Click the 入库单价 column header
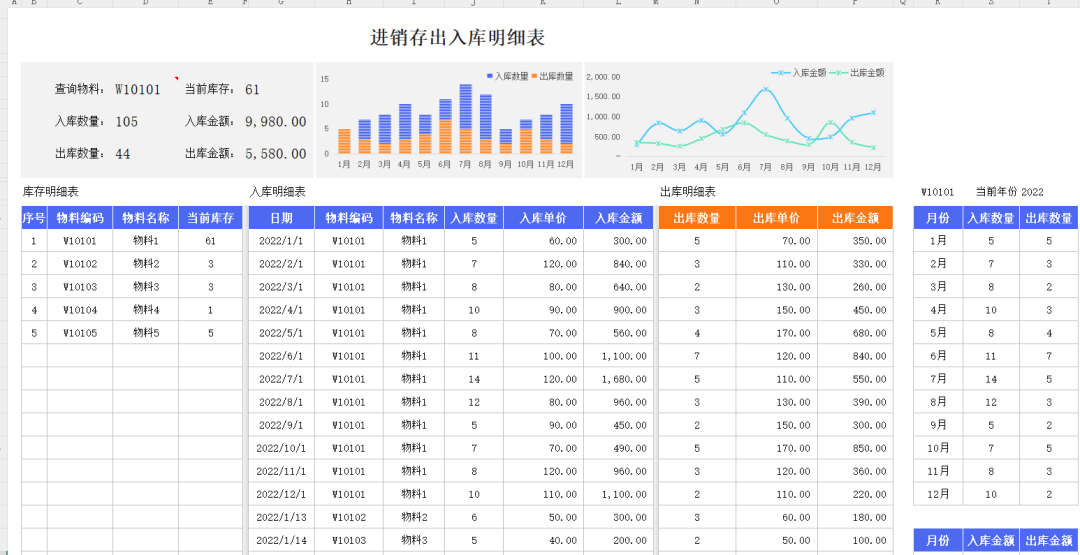The width and height of the screenshot is (1080, 555). [543, 218]
